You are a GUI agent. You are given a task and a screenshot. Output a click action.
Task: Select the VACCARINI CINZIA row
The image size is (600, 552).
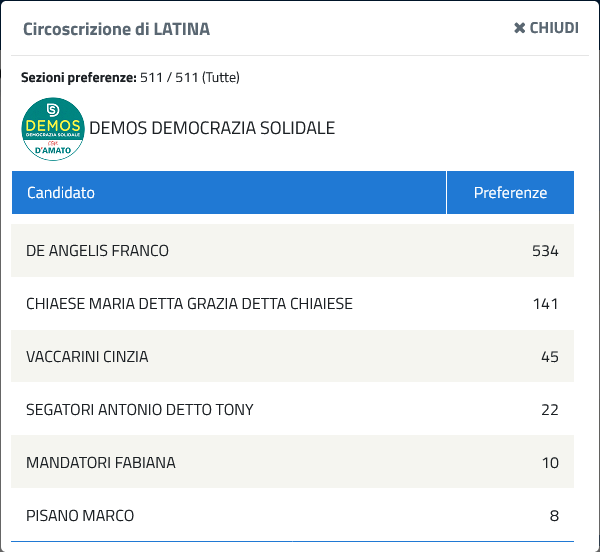(x=292, y=357)
